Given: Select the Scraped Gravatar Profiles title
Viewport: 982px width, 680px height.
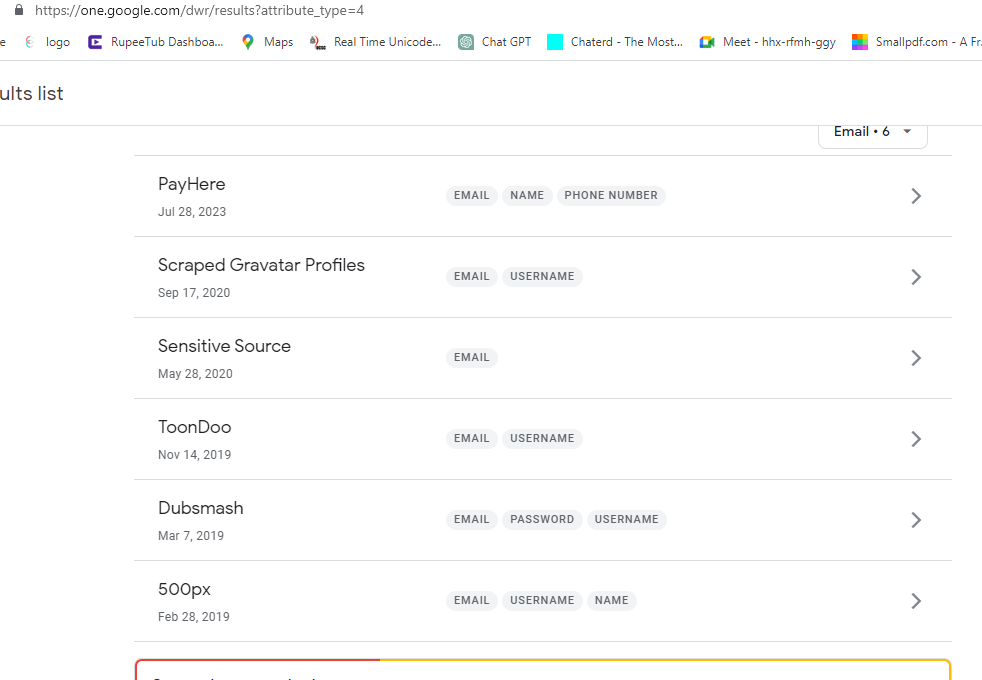Looking at the screenshot, I should (261, 265).
